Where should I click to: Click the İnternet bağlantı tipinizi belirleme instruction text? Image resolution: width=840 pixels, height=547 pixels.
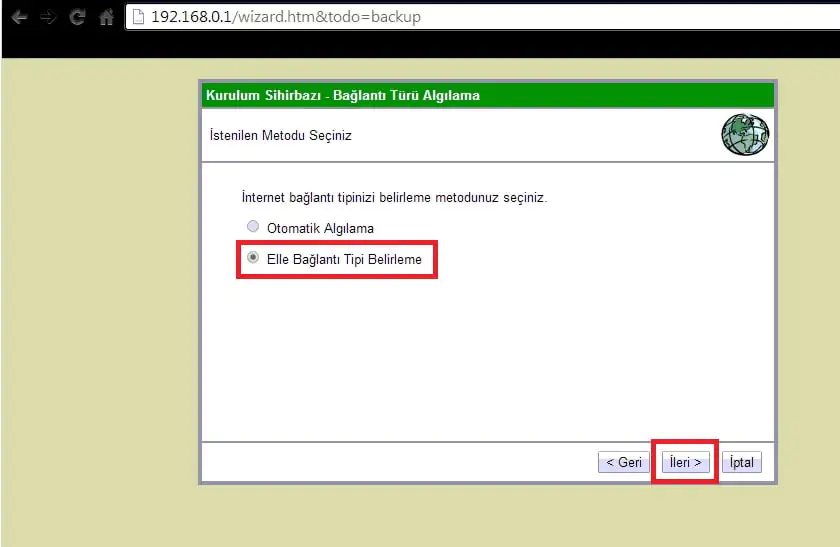pos(394,198)
